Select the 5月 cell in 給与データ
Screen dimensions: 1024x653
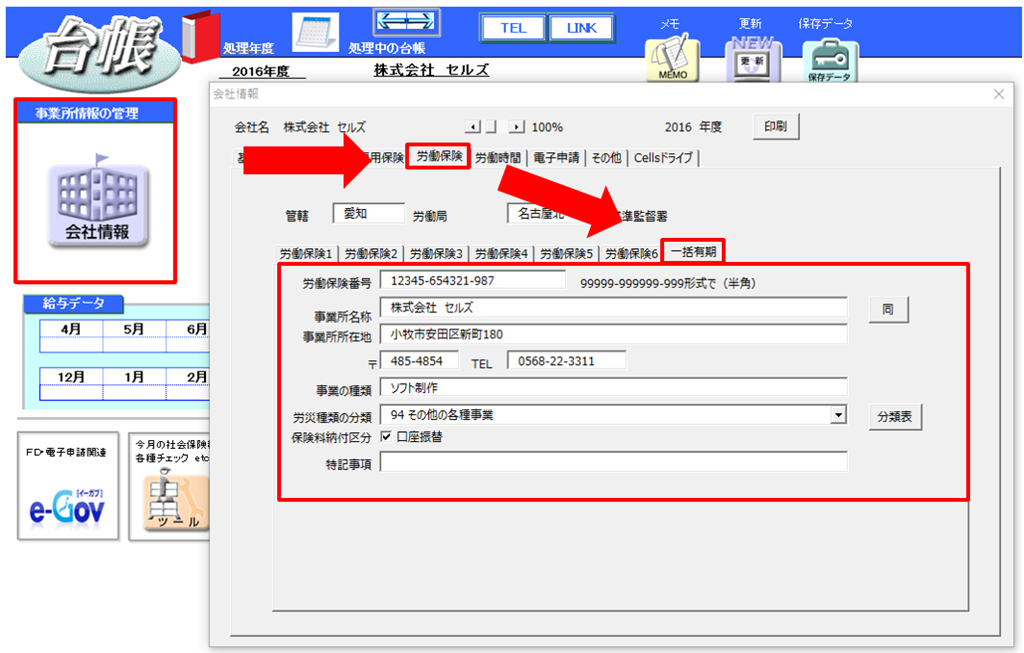(x=134, y=329)
